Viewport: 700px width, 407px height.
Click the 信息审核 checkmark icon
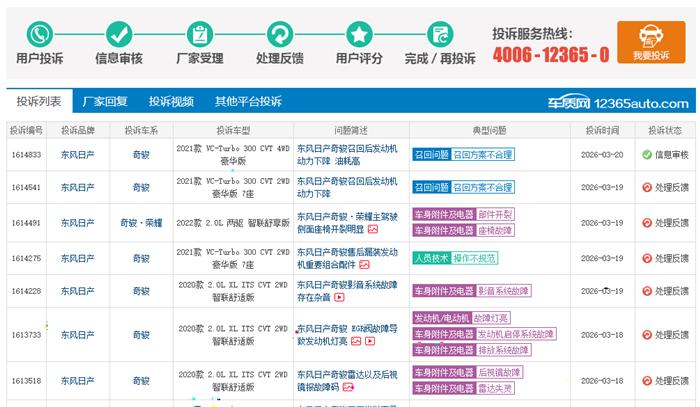tap(119, 34)
